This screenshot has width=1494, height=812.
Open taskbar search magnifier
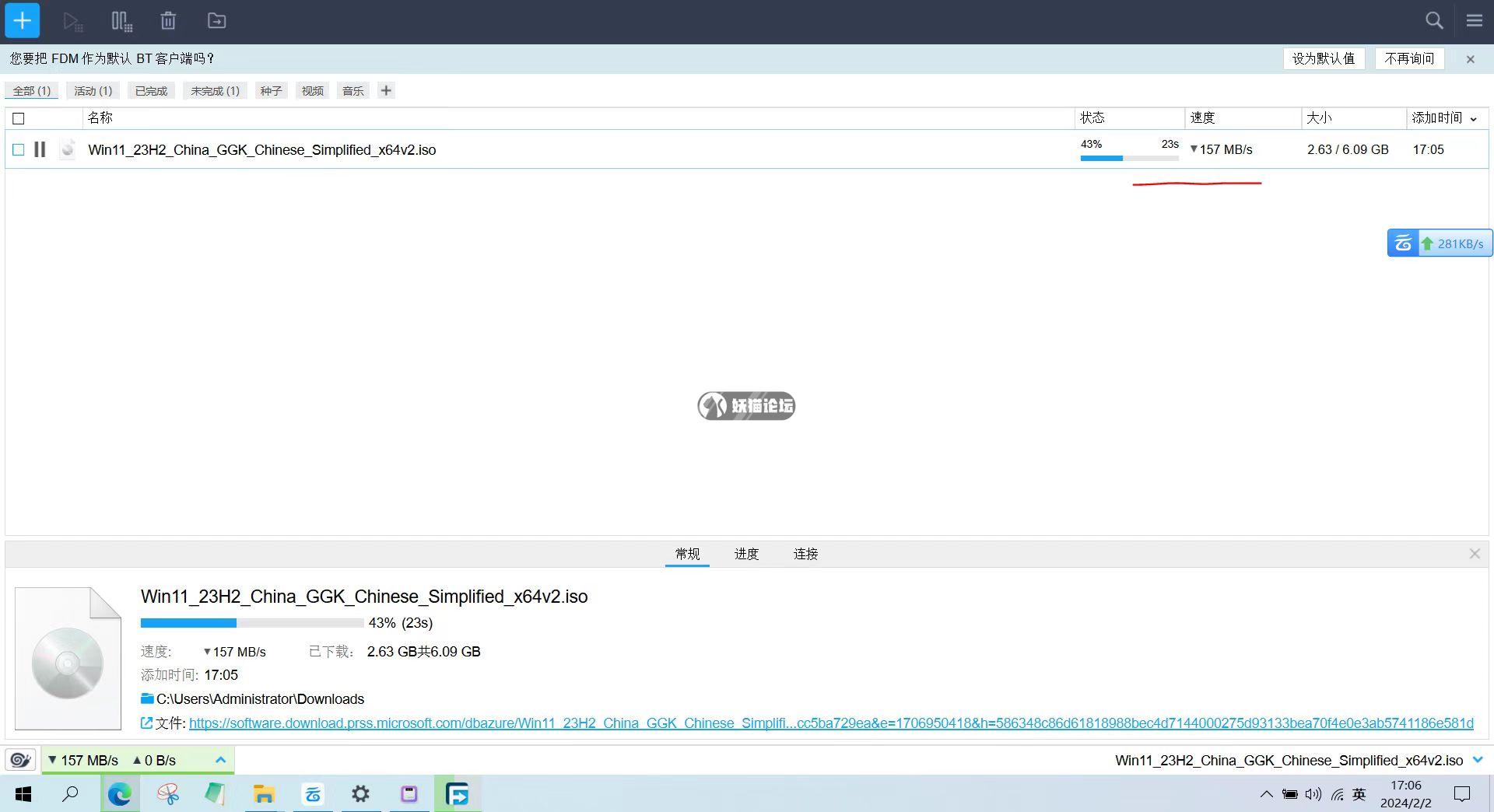[70, 794]
